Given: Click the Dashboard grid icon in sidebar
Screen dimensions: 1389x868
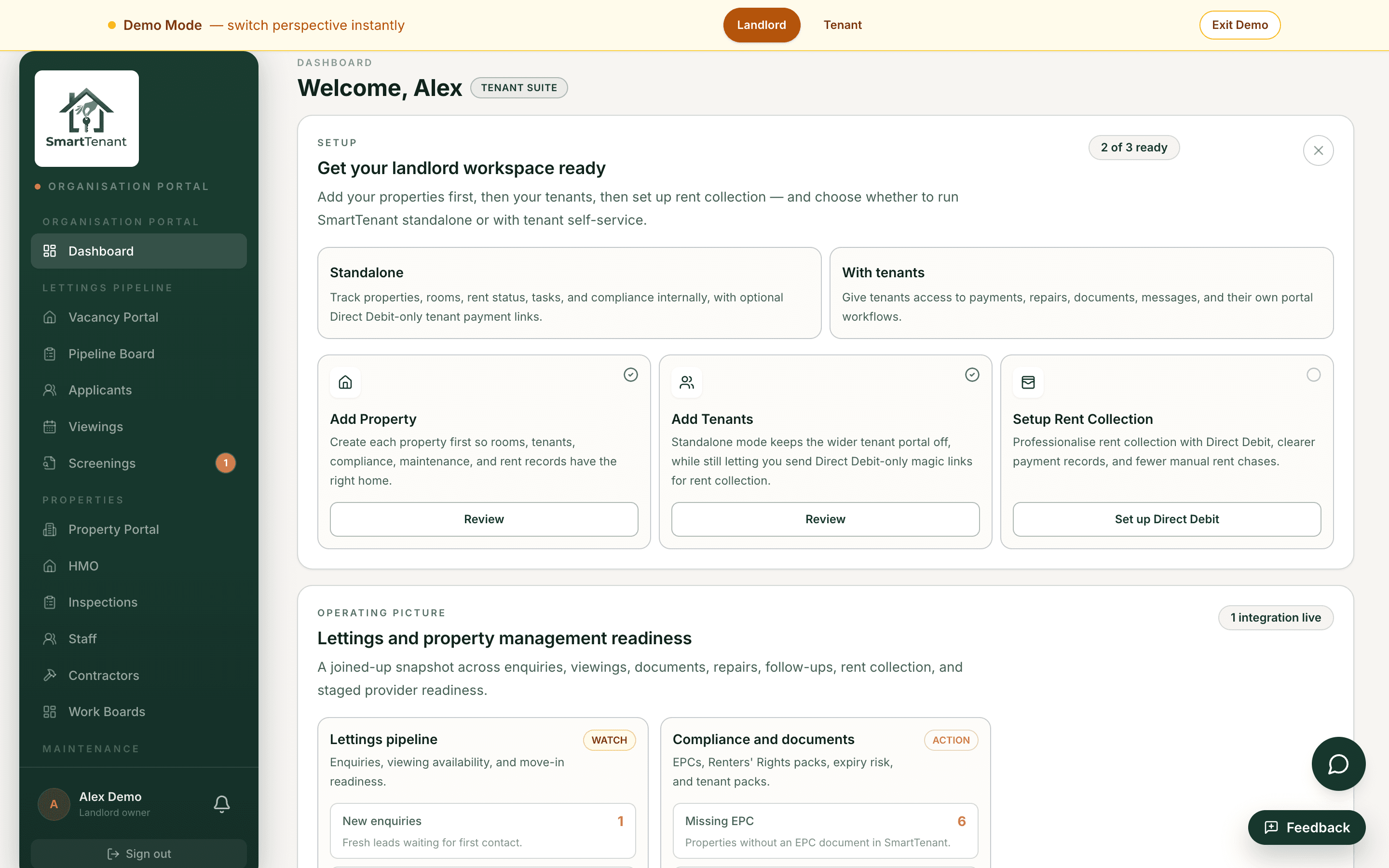Looking at the screenshot, I should tap(50, 251).
